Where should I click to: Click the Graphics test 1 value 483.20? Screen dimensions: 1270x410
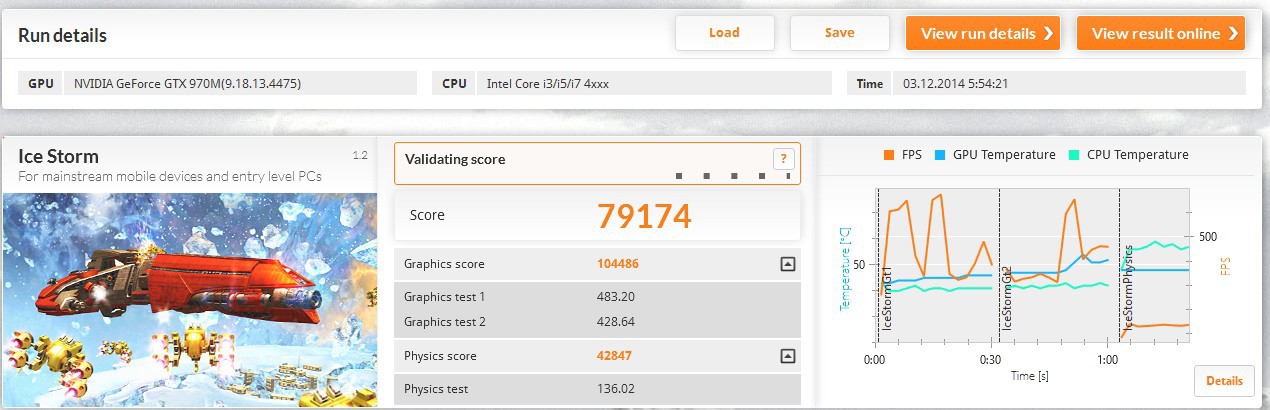coord(616,297)
